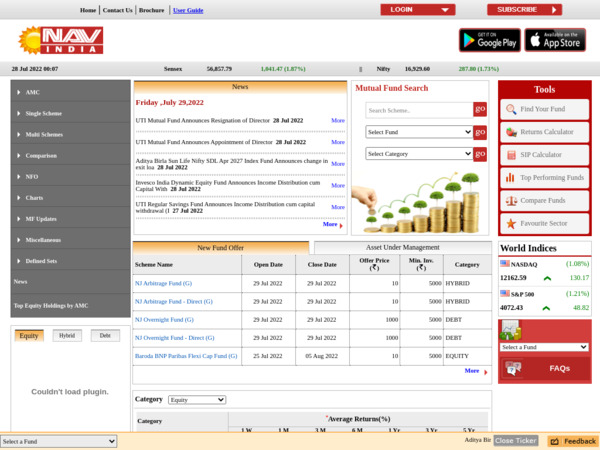Click the fund chart icon above Select a Fund
This screenshot has height=450, width=600.
pyautogui.click(x=510, y=331)
